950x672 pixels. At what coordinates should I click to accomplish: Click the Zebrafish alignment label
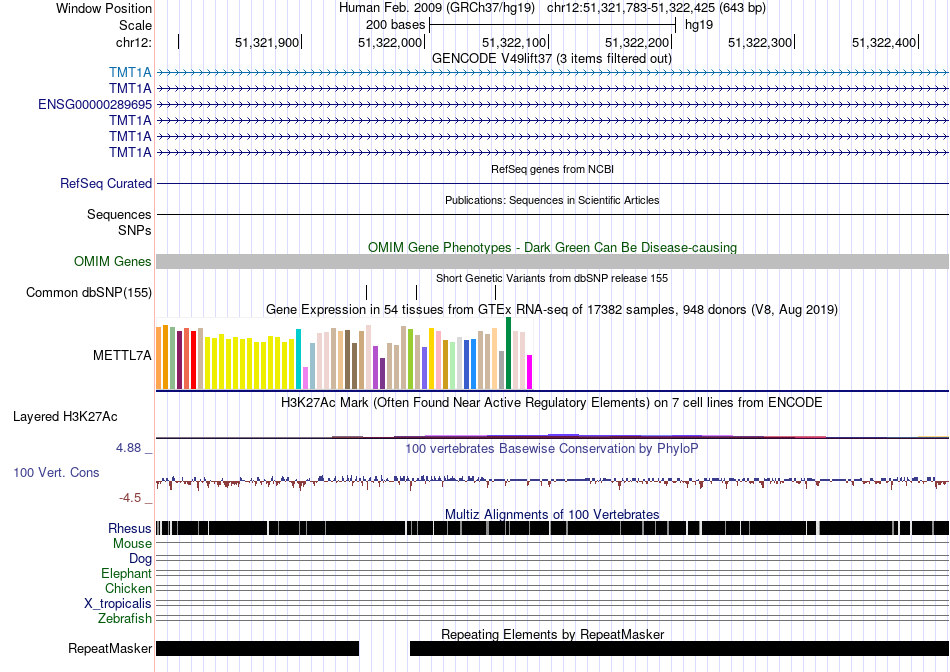tap(125, 619)
